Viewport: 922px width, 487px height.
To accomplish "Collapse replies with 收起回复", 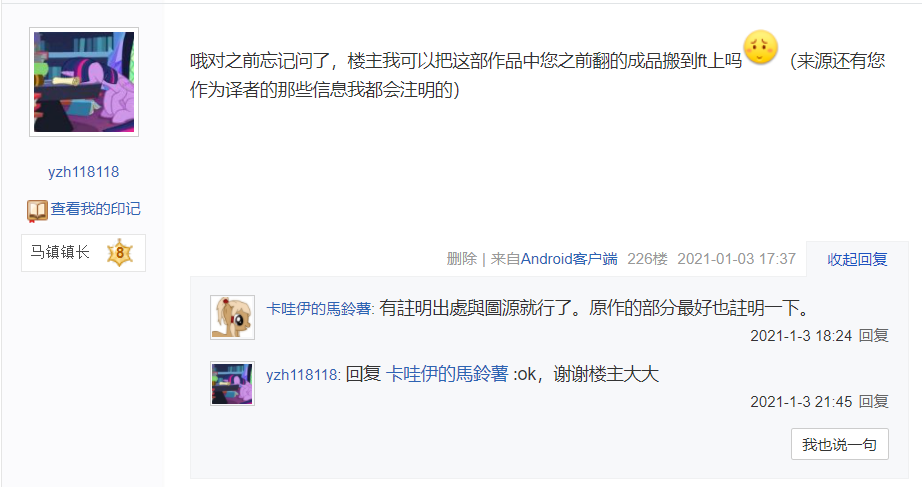I will point(857,259).
